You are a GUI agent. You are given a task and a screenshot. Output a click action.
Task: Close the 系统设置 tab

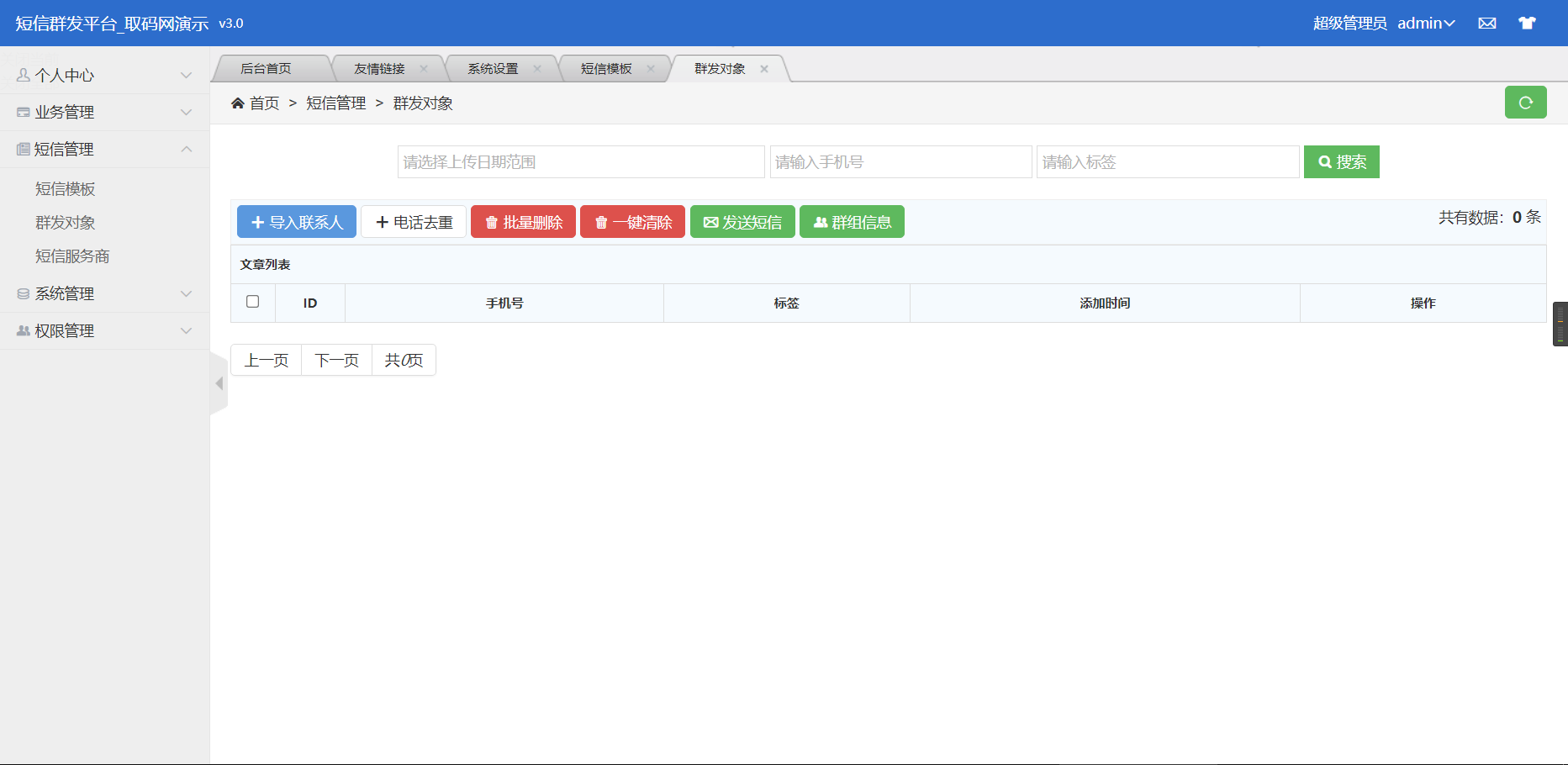click(537, 69)
